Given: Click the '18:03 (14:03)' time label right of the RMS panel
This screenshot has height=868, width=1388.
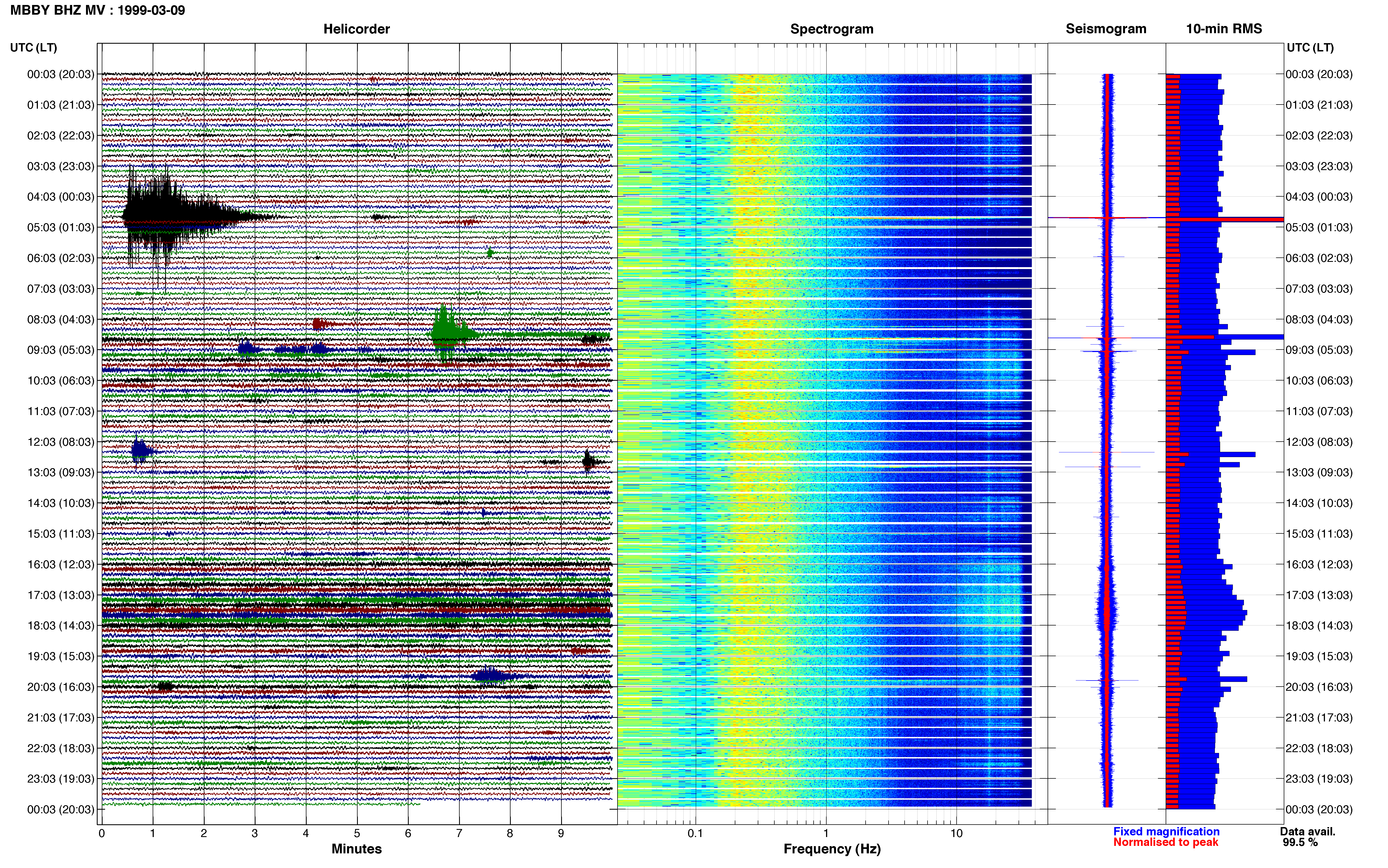Looking at the screenshot, I should point(1319,626).
